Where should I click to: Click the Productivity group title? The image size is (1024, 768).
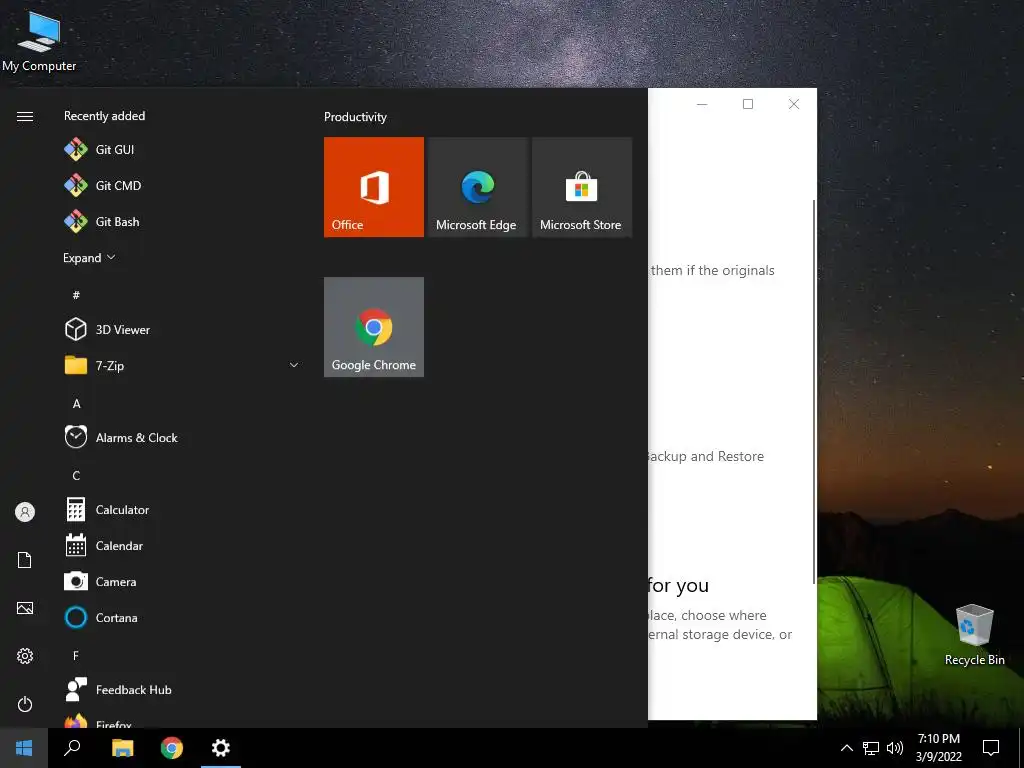[x=355, y=117]
